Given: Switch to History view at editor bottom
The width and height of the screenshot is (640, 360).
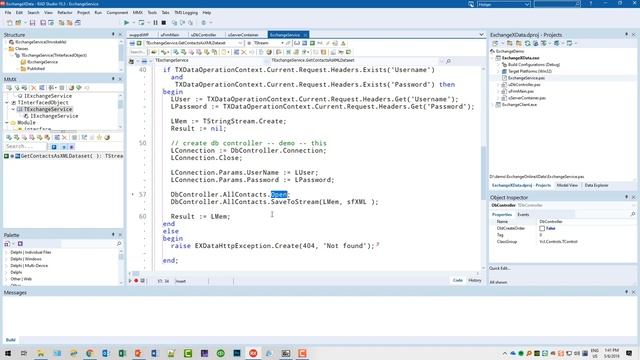Looking at the screenshot, I should 475,280.
